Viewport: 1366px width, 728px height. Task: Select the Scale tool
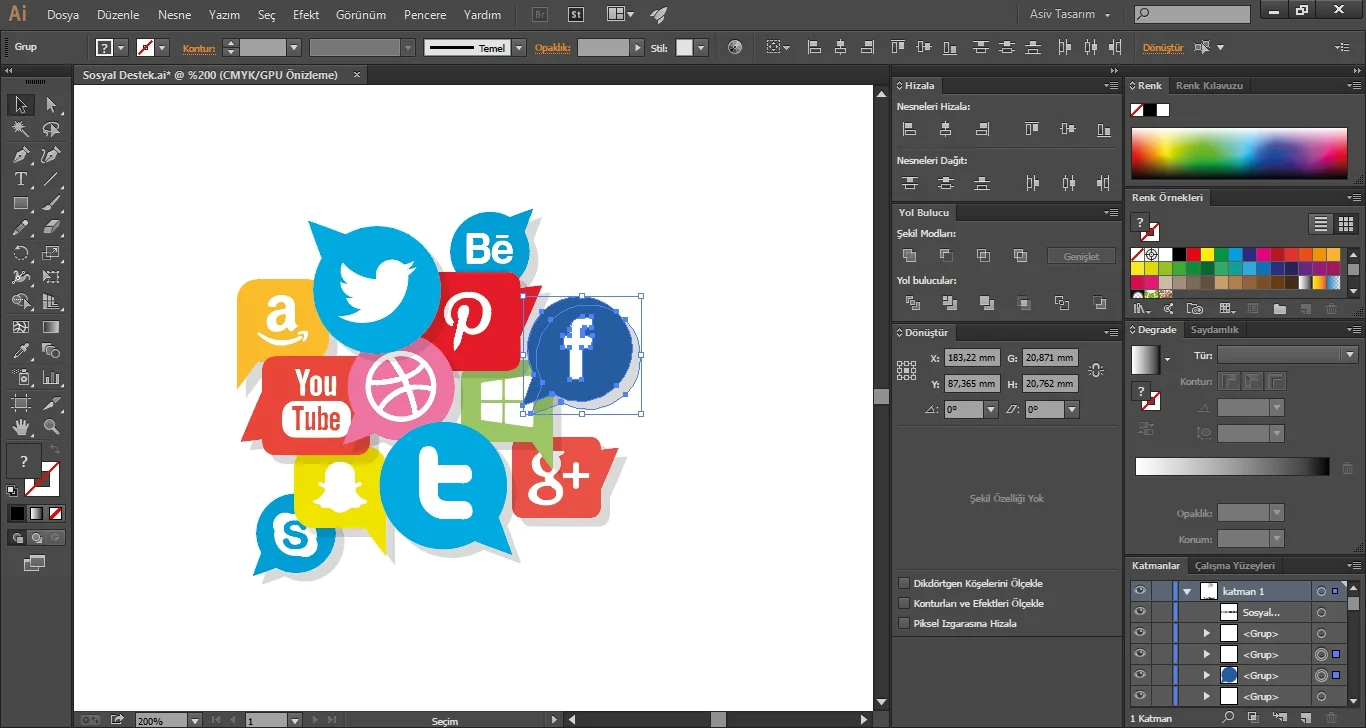tap(51, 253)
